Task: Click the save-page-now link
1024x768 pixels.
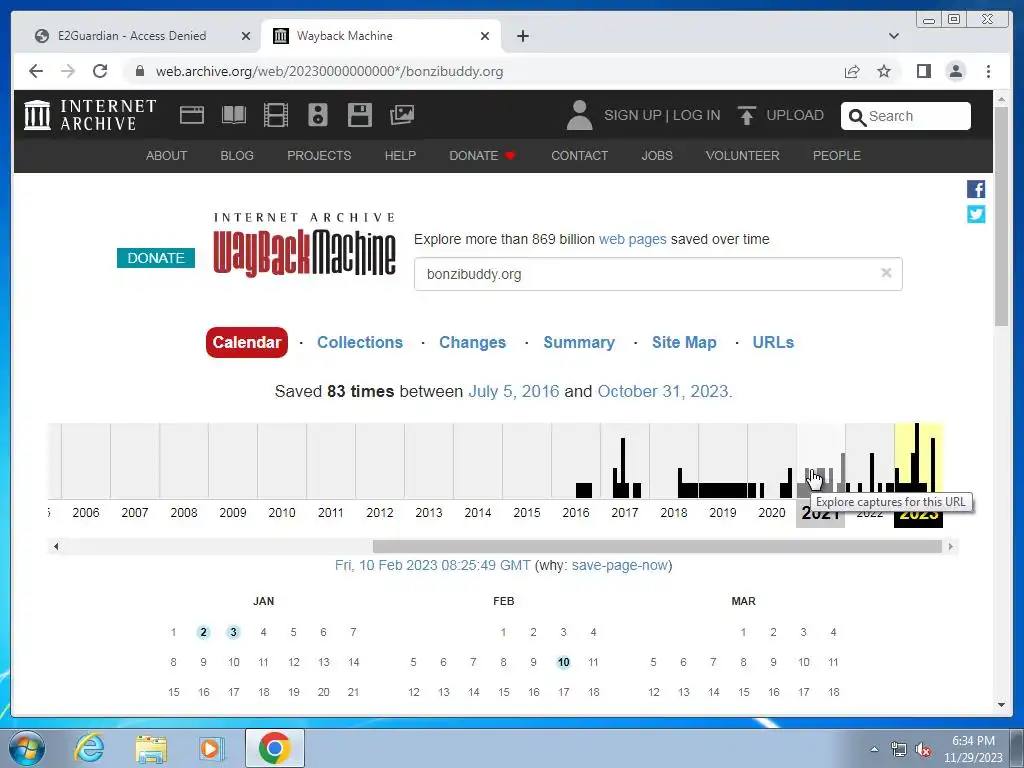Action: (620, 565)
